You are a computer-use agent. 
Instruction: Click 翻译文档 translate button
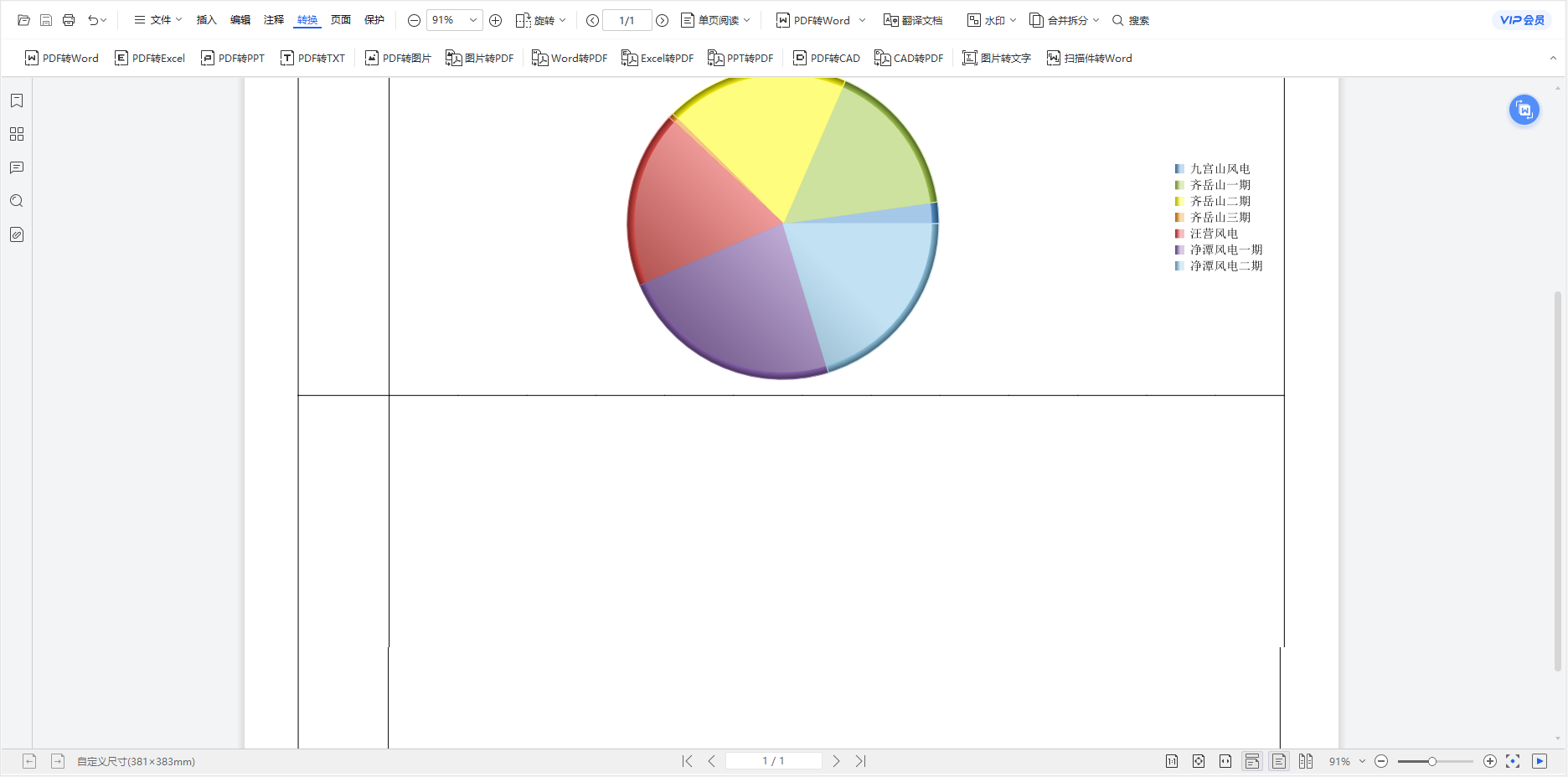[913, 20]
